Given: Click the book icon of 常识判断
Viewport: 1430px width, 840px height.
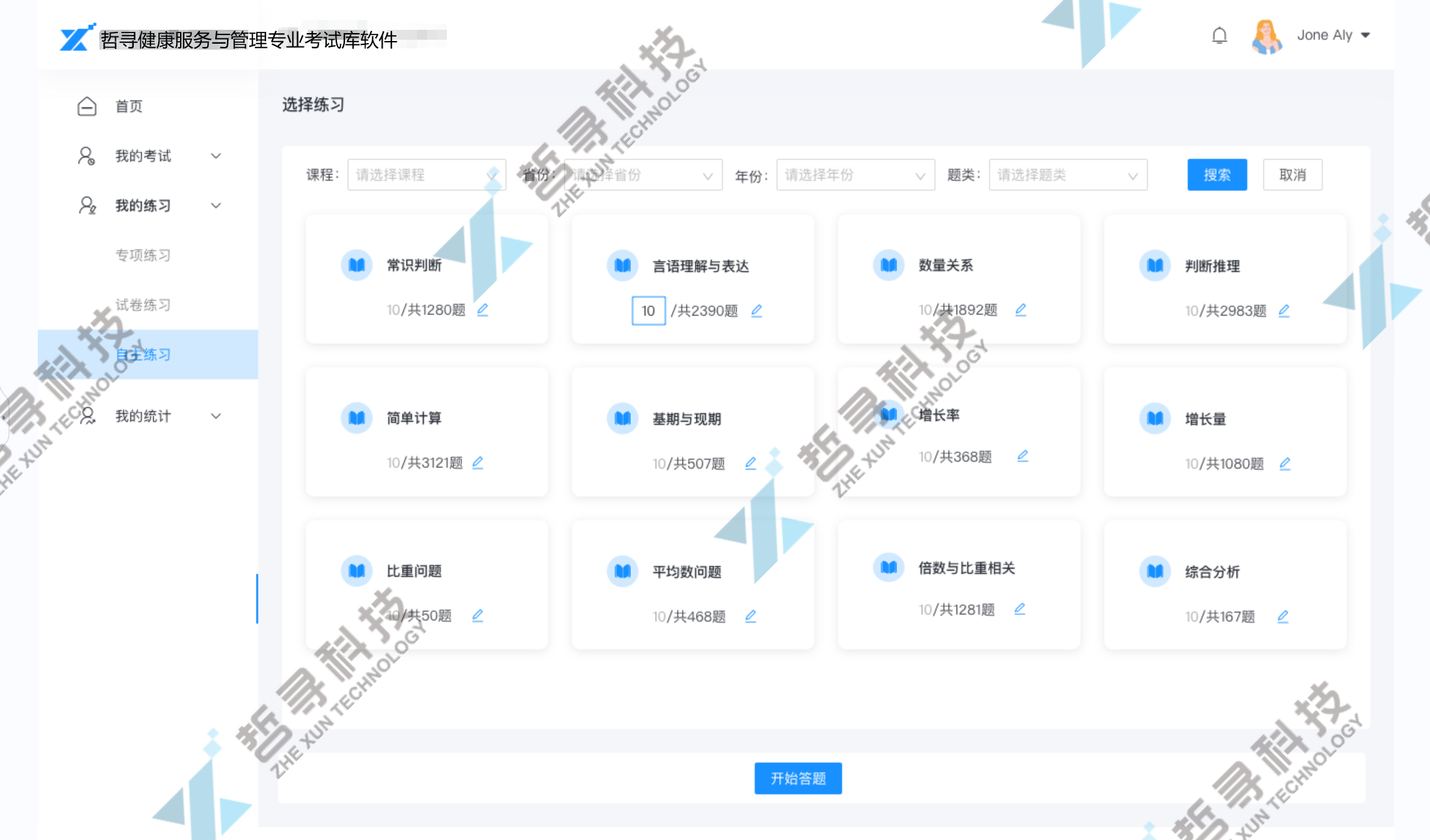Looking at the screenshot, I should 357,265.
